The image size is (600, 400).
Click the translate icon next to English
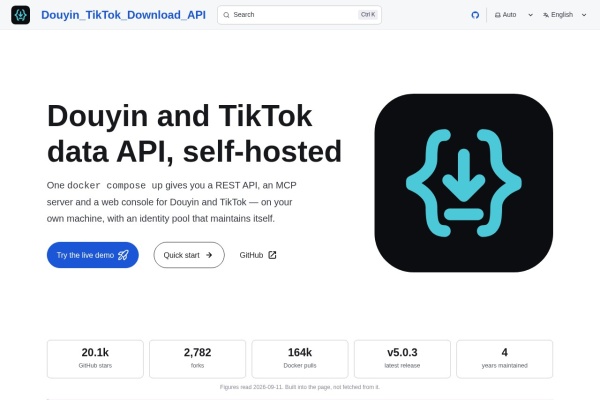click(x=546, y=15)
